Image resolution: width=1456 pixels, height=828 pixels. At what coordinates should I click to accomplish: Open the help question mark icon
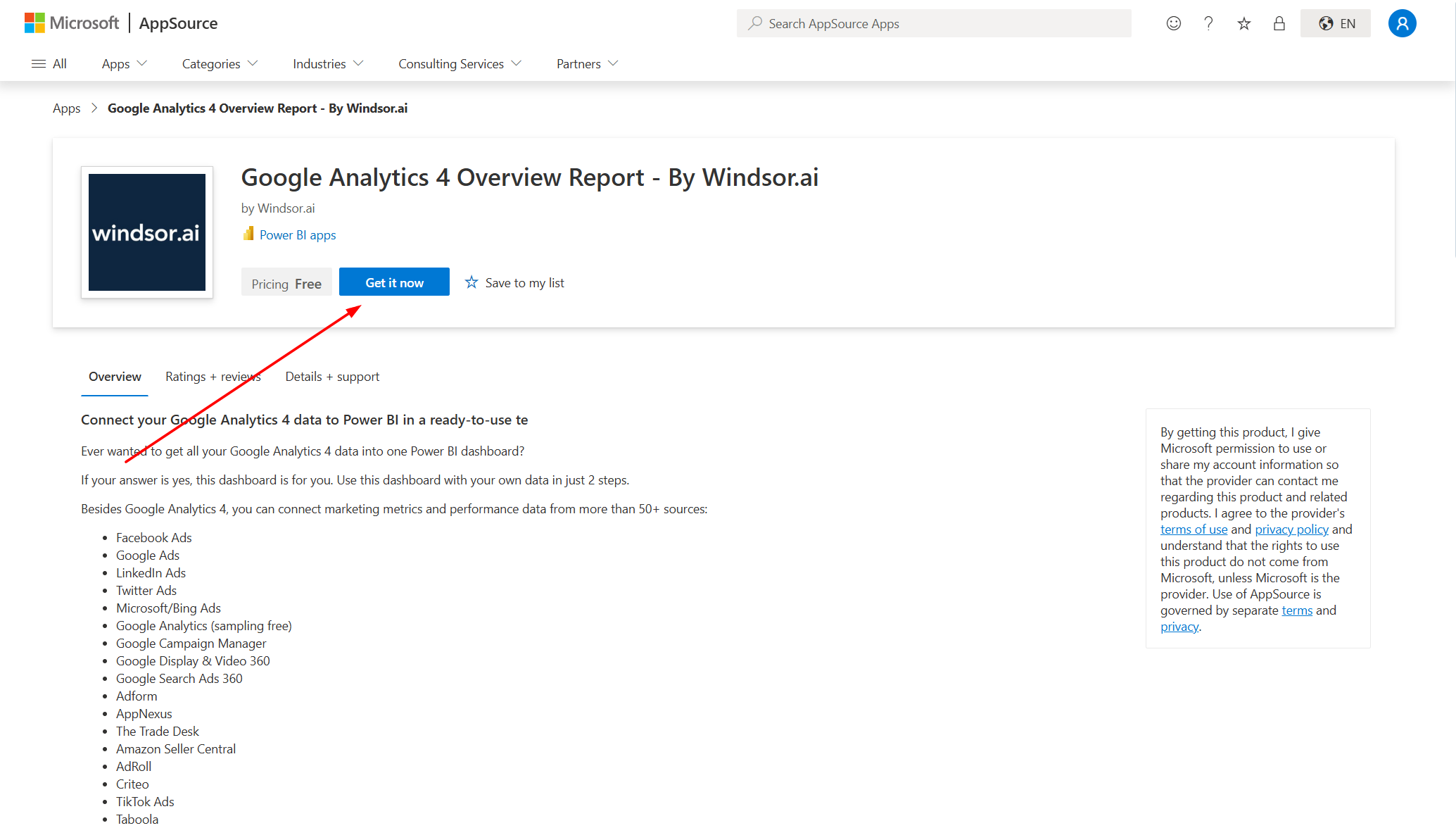click(x=1209, y=23)
